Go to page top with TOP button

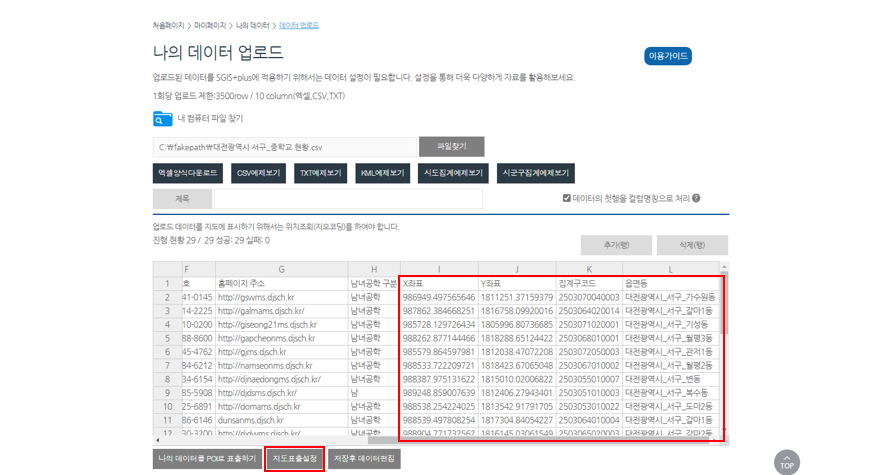click(787, 462)
